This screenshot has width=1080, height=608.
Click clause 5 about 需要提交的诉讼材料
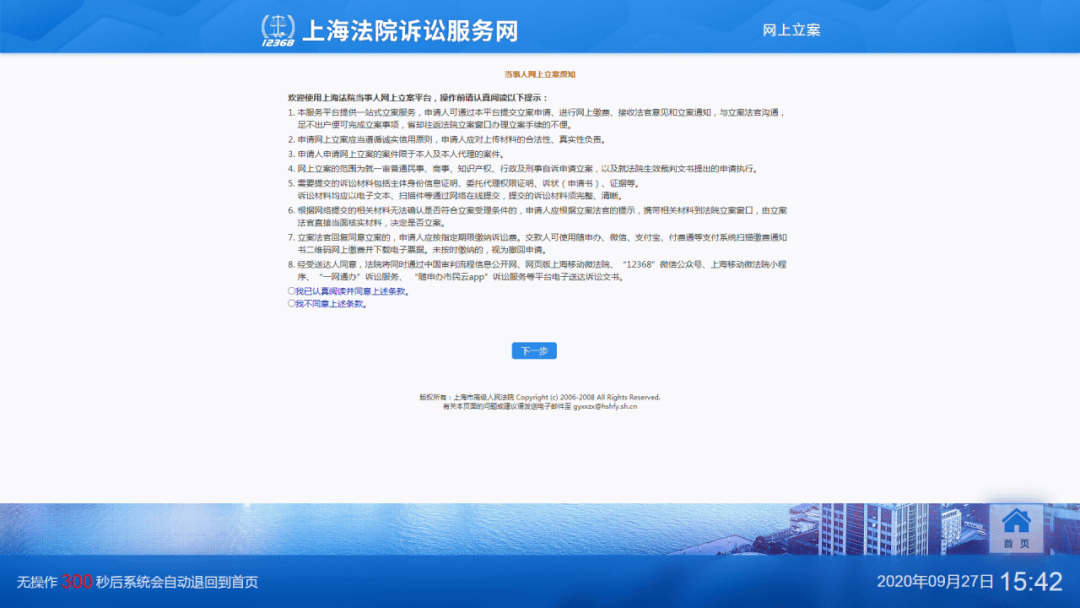click(465, 189)
